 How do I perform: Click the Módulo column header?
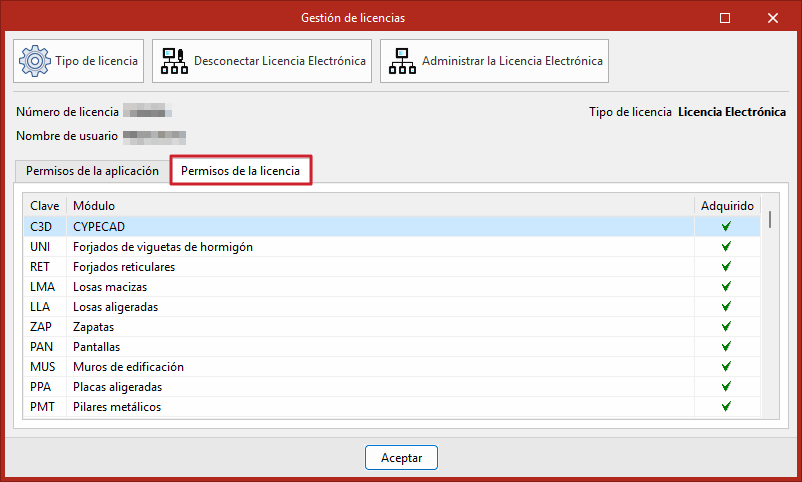pyautogui.click(x=380, y=206)
